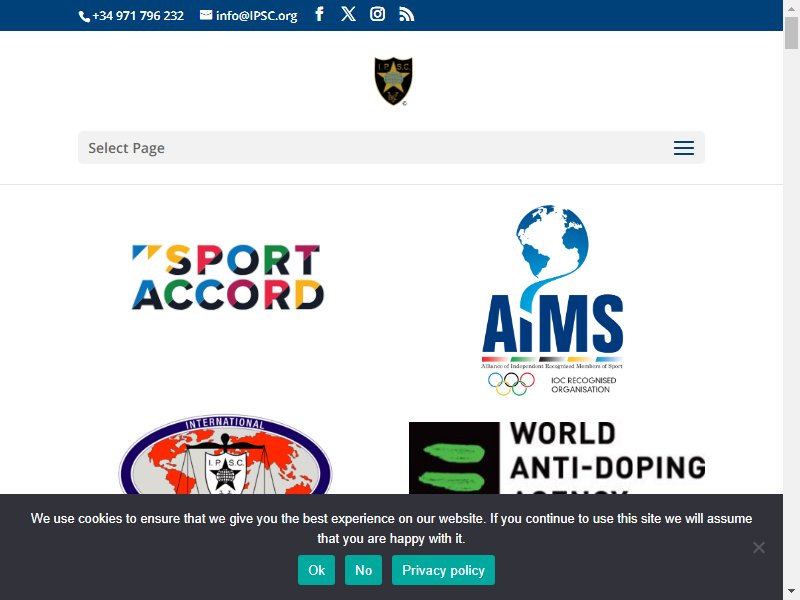Email info@IPSC.org link
The width and height of the screenshot is (800, 600).
(x=248, y=16)
